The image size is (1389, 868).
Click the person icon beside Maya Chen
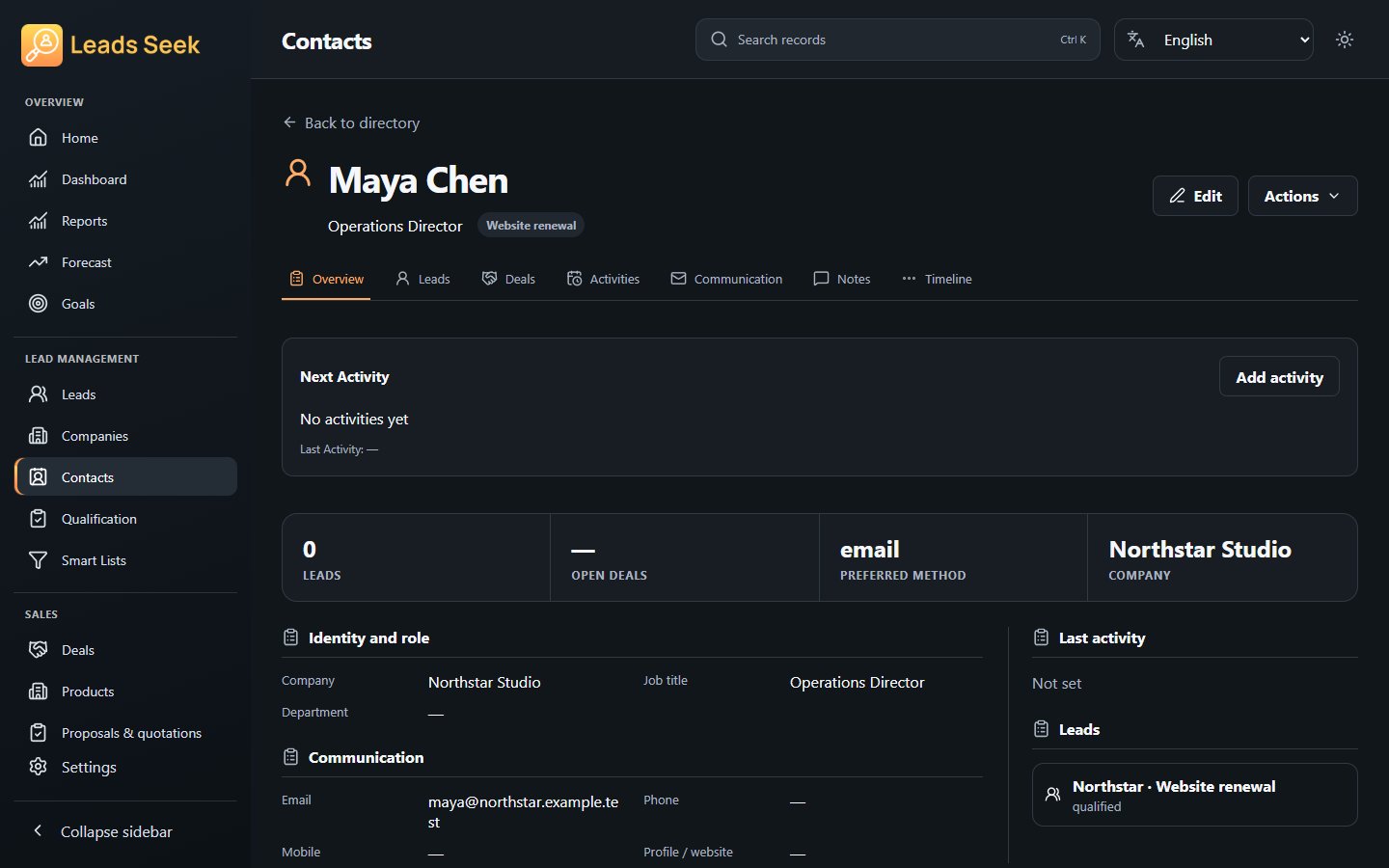point(298,174)
